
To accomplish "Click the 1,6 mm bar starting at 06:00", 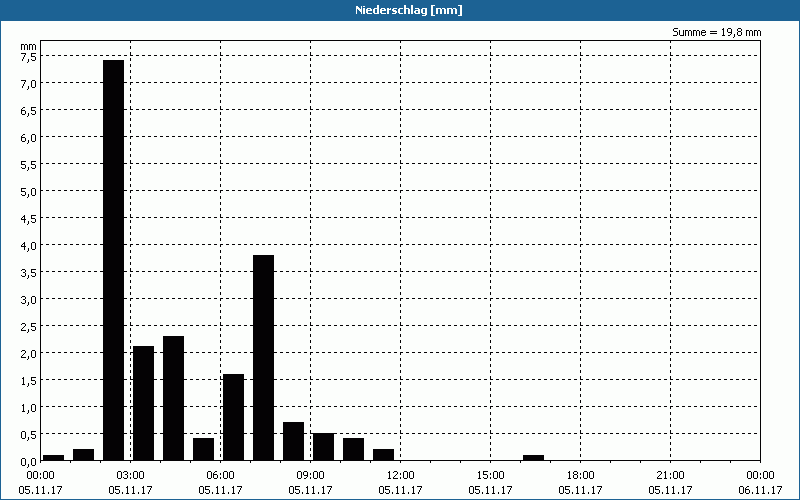I will pyautogui.click(x=233, y=417).
